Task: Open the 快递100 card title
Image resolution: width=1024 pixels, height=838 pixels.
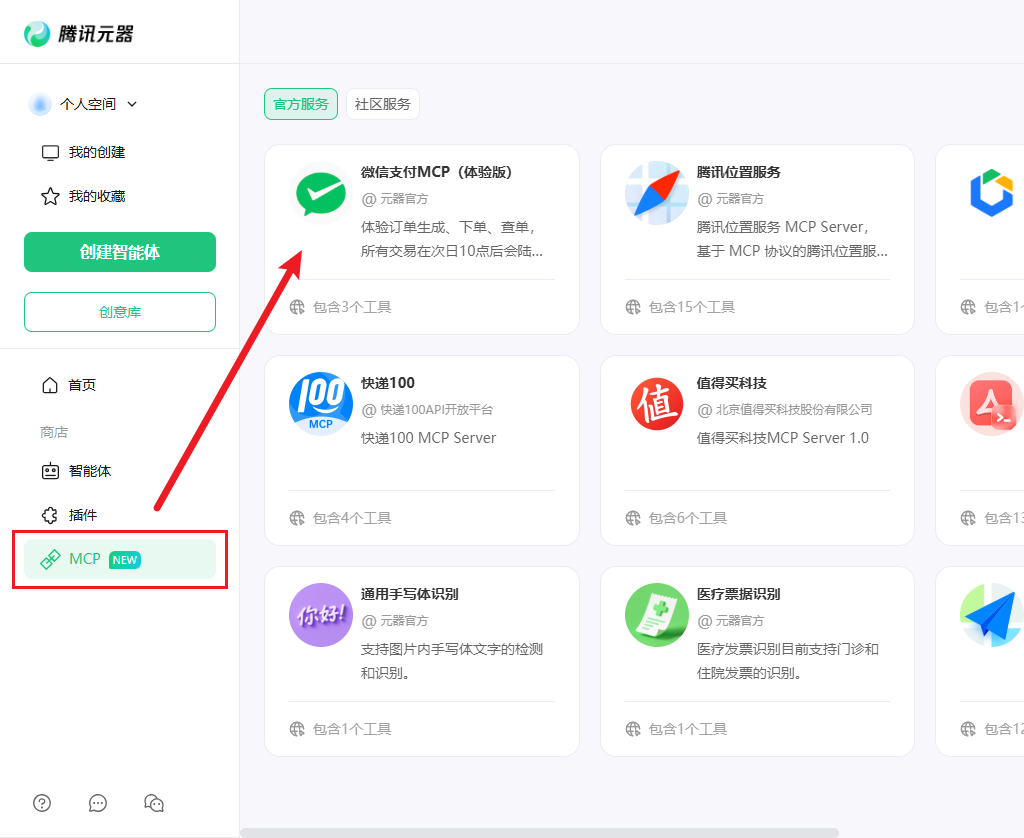Action: tap(388, 383)
